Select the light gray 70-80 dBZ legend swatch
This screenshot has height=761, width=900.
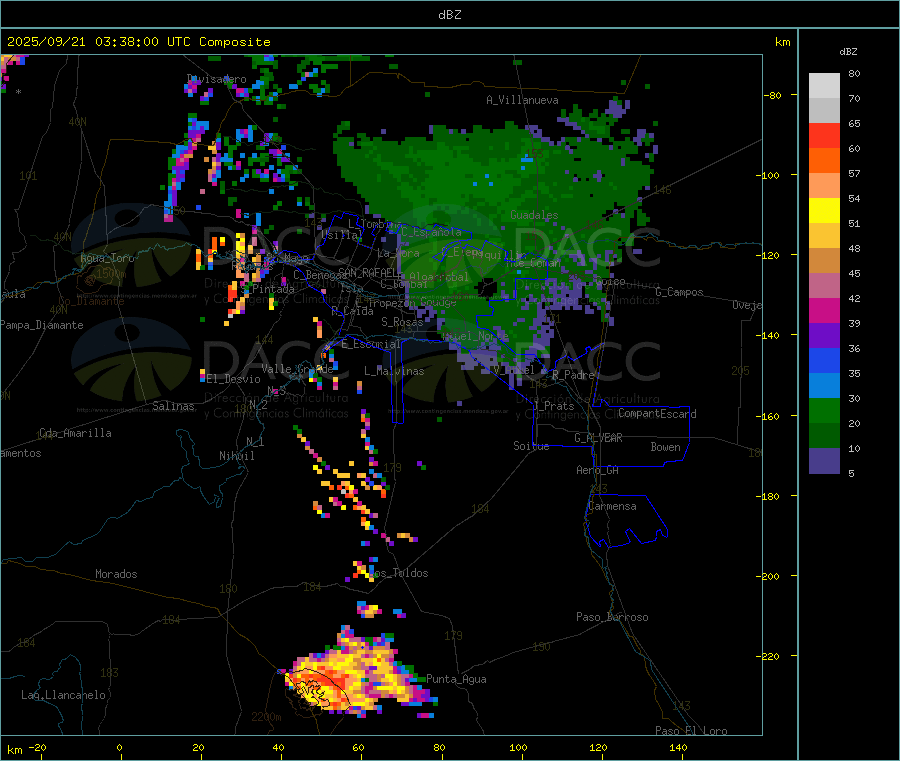pos(824,86)
